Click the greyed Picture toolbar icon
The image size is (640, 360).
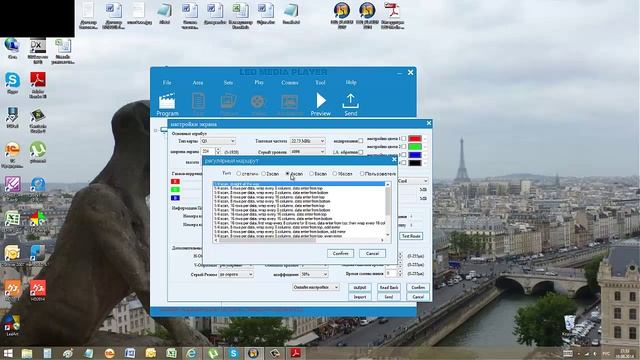pyautogui.click(x=229, y=101)
